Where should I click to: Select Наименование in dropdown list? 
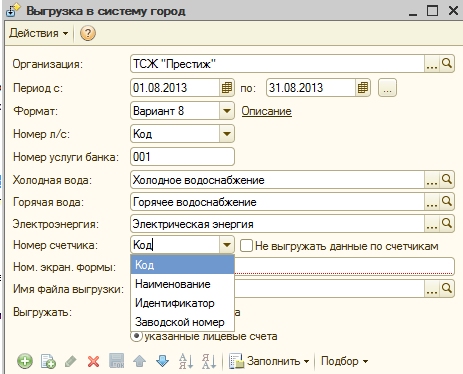pyautogui.click(x=183, y=284)
